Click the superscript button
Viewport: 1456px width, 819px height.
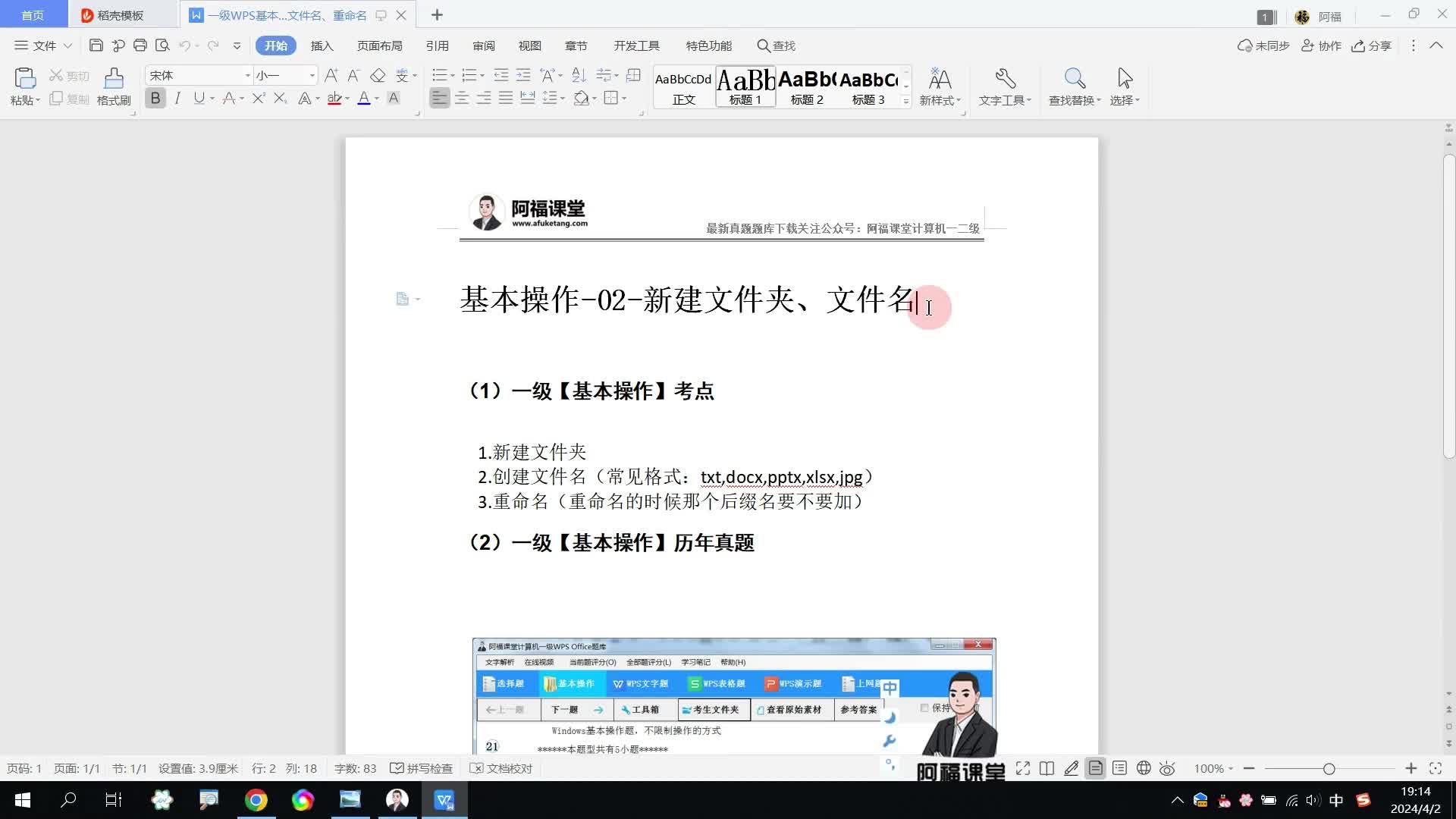pos(258,99)
